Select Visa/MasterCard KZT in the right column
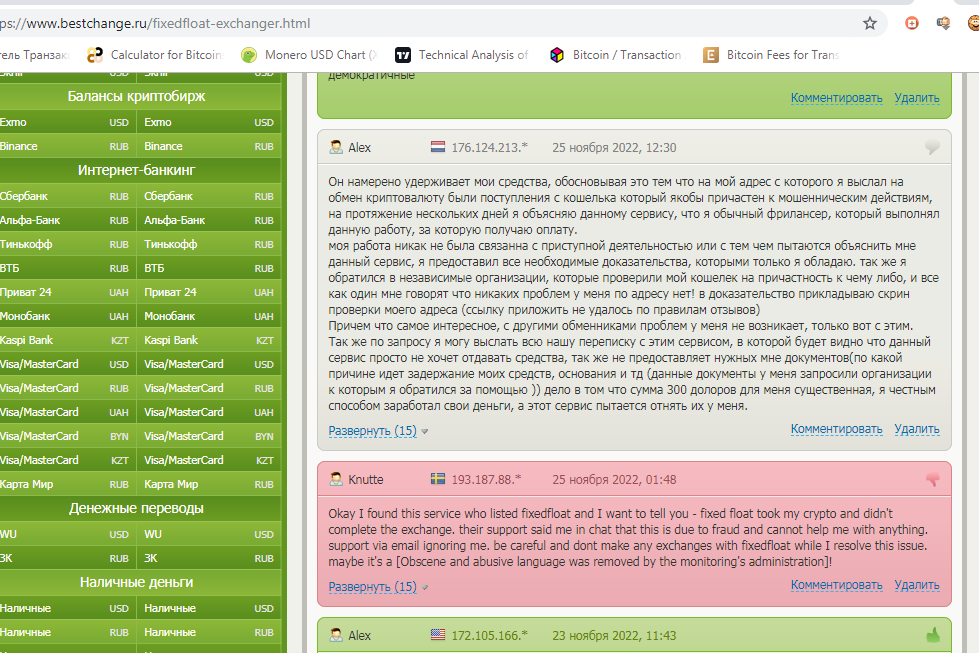This screenshot has width=979, height=653. pyautogui.click(x=209, y=460)
